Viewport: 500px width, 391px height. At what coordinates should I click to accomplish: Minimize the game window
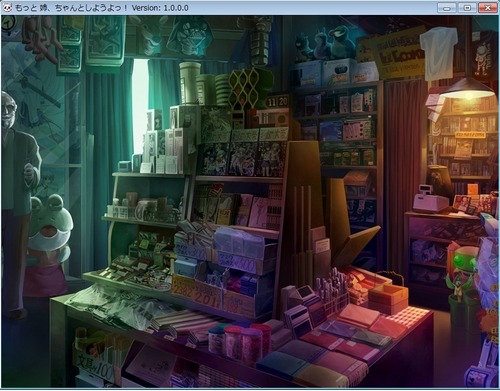pos(447,7)
